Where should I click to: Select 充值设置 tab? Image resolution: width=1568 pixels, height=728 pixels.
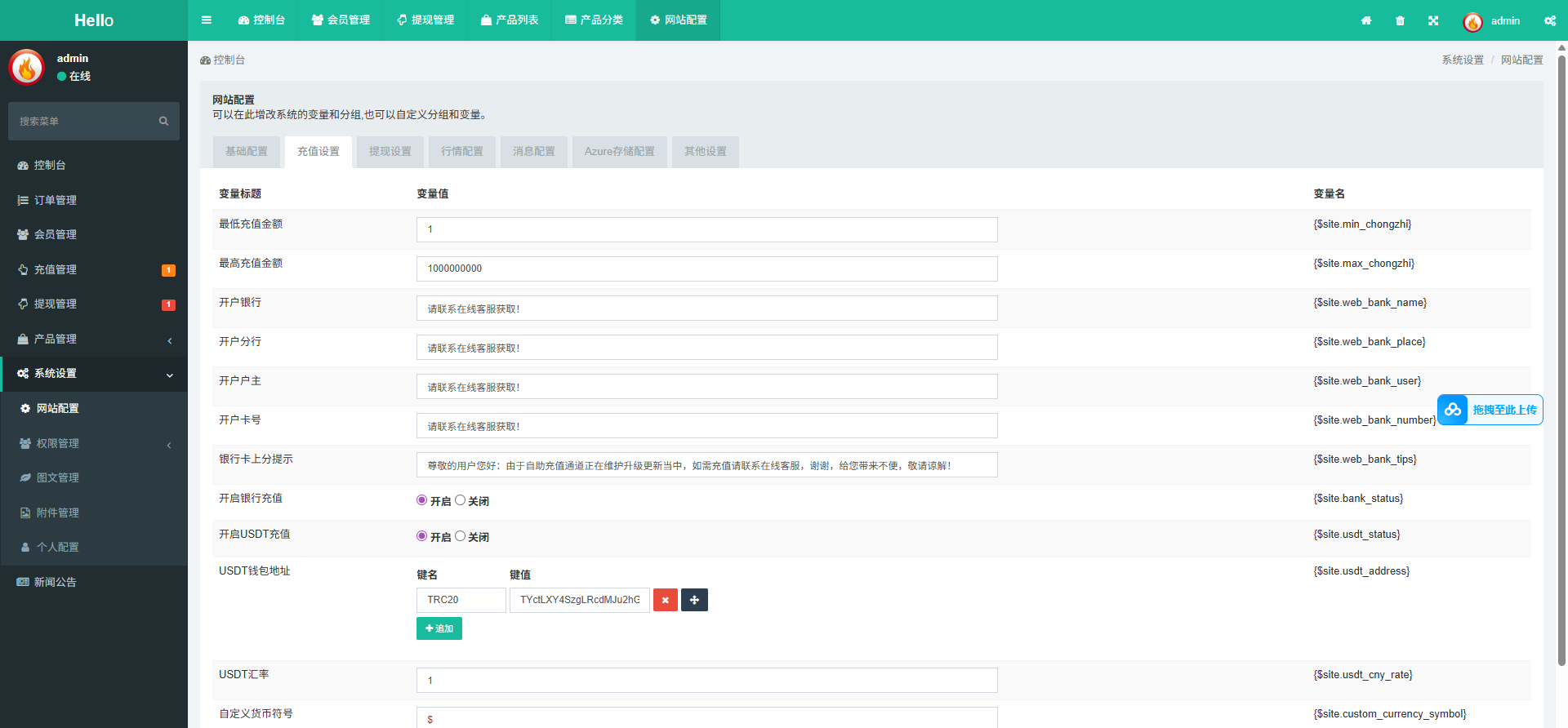318,152
